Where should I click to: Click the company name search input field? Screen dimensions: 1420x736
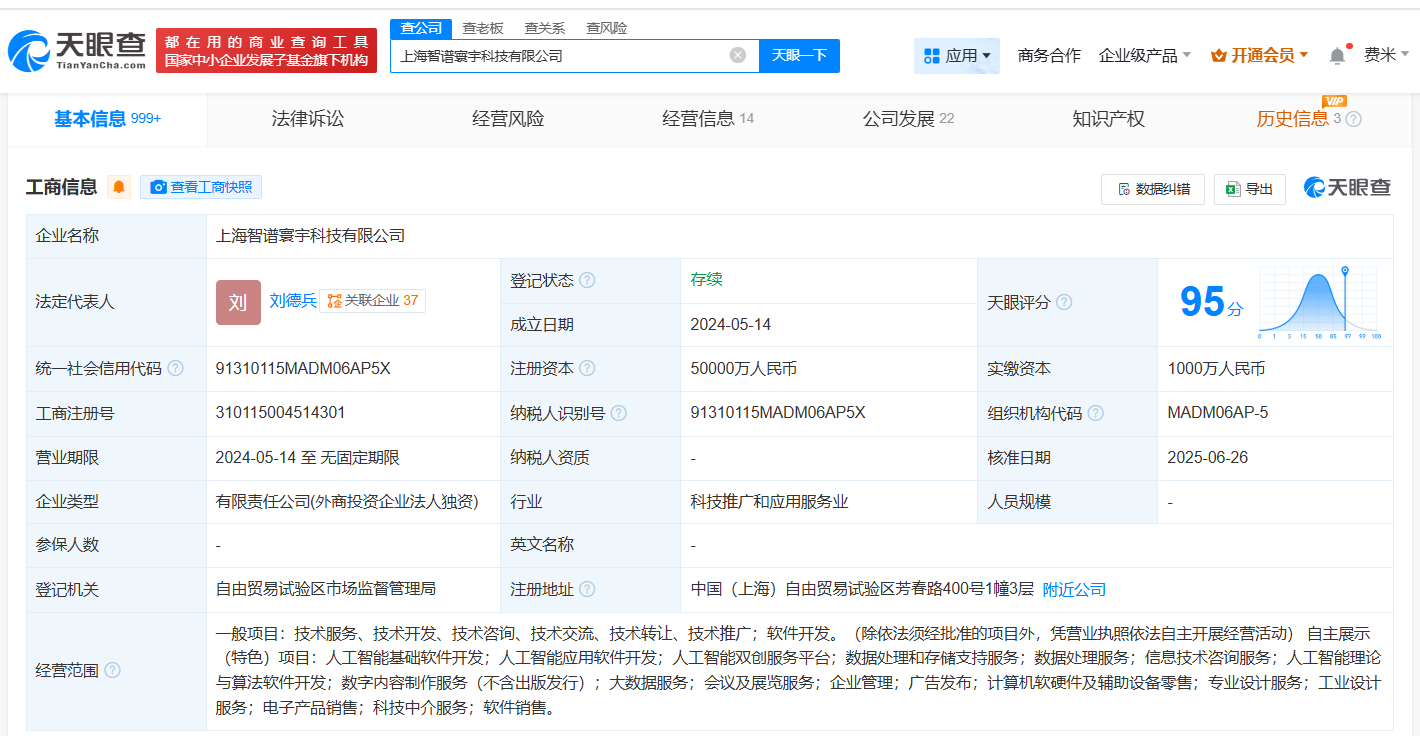coord(560,56)
